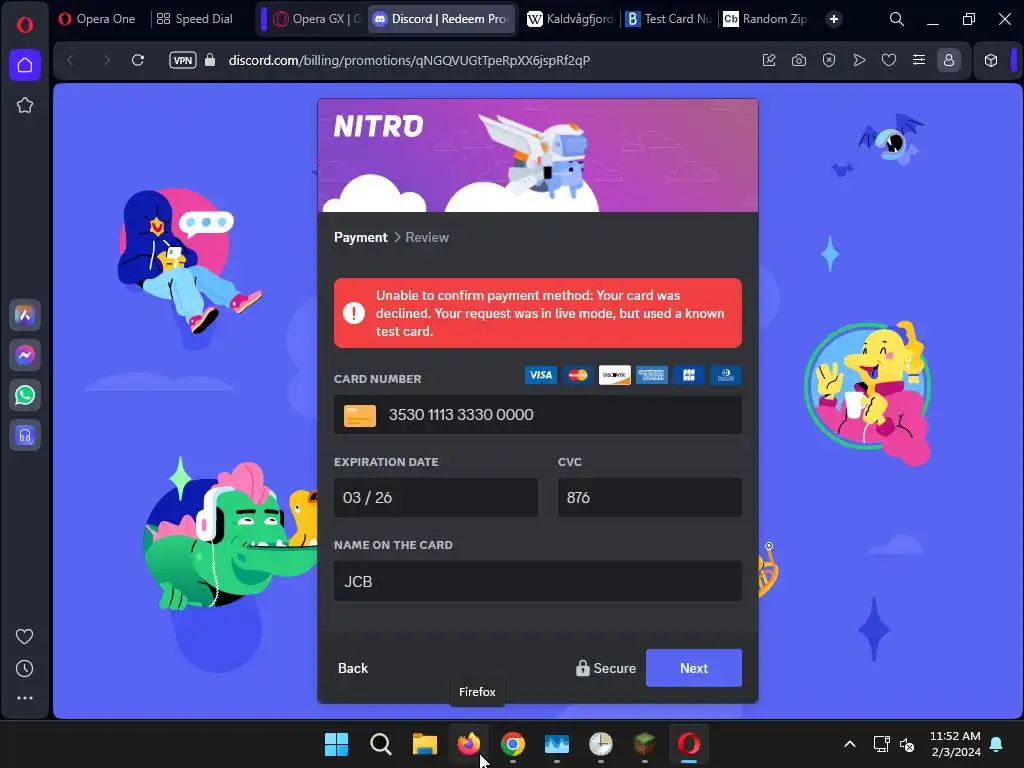Click the American Express logo

[x=652, y=375]
